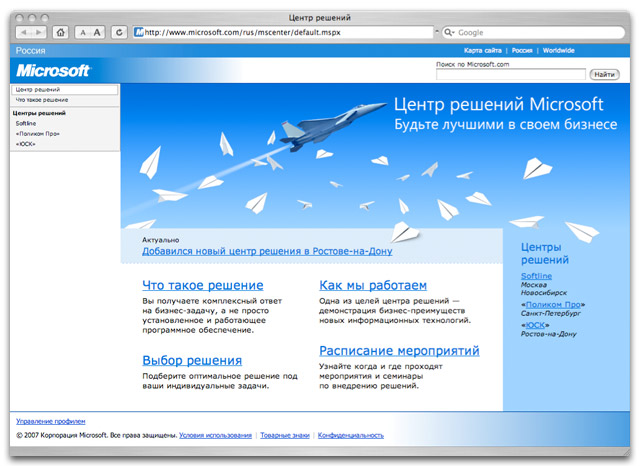Click the URL address field

285,32
